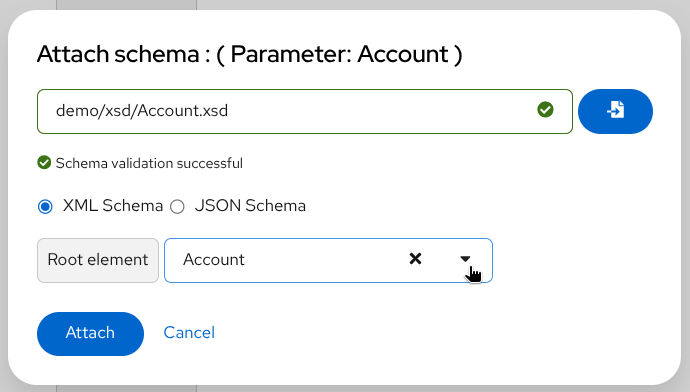Expand the Root element dropdown arrow

click(x=465, y=259)
